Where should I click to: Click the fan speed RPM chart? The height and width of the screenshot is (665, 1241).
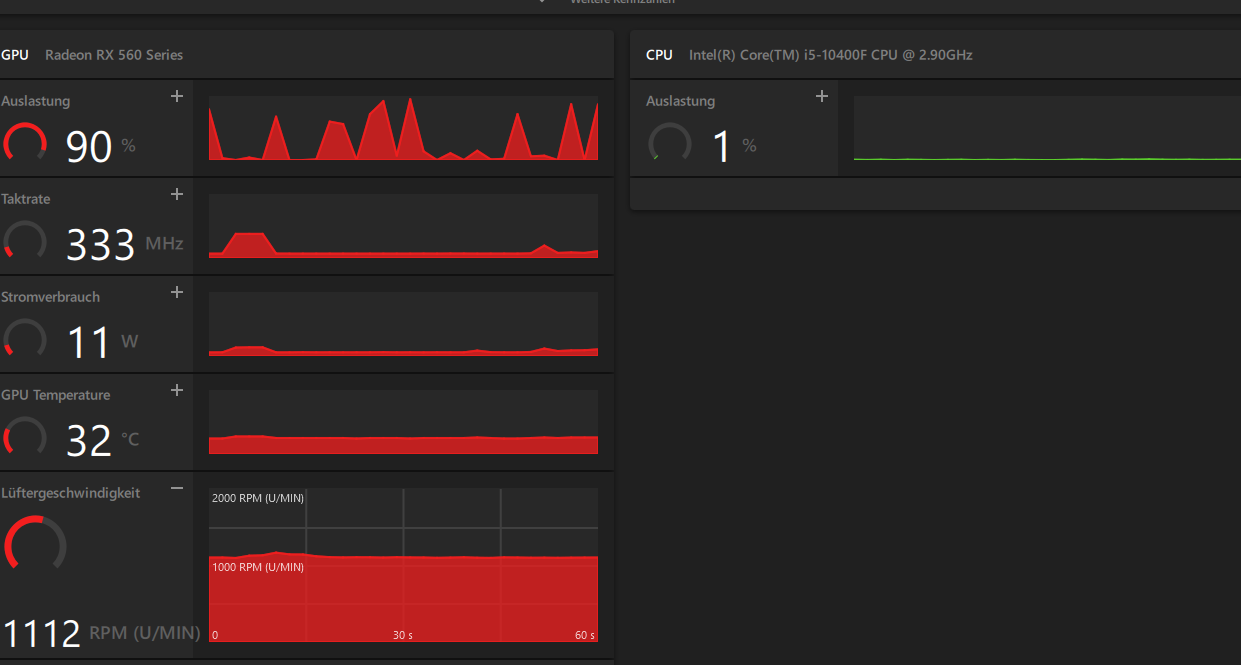tap(403, 565)
